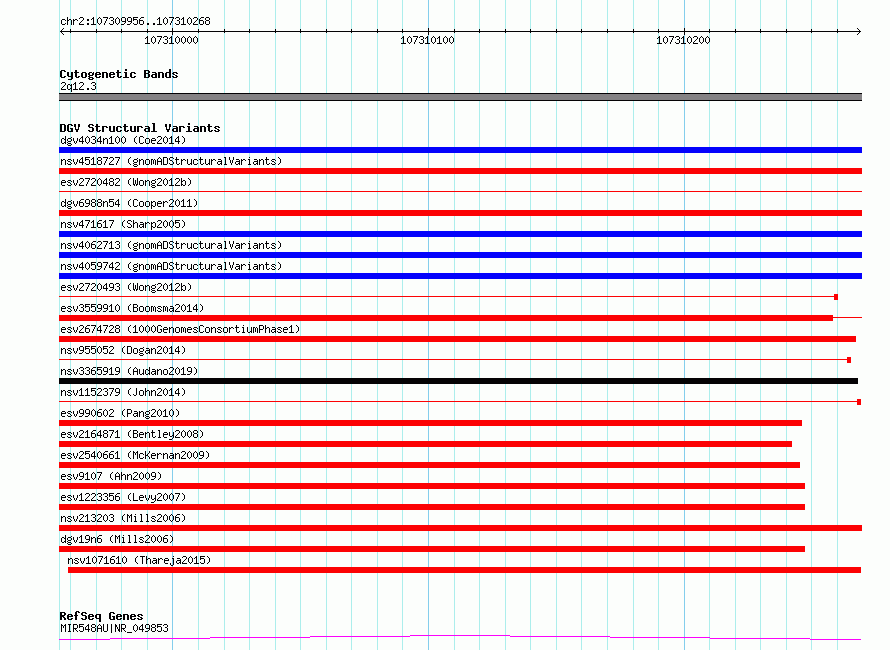Click the red end marker of nsv1152379

(859, 402)
